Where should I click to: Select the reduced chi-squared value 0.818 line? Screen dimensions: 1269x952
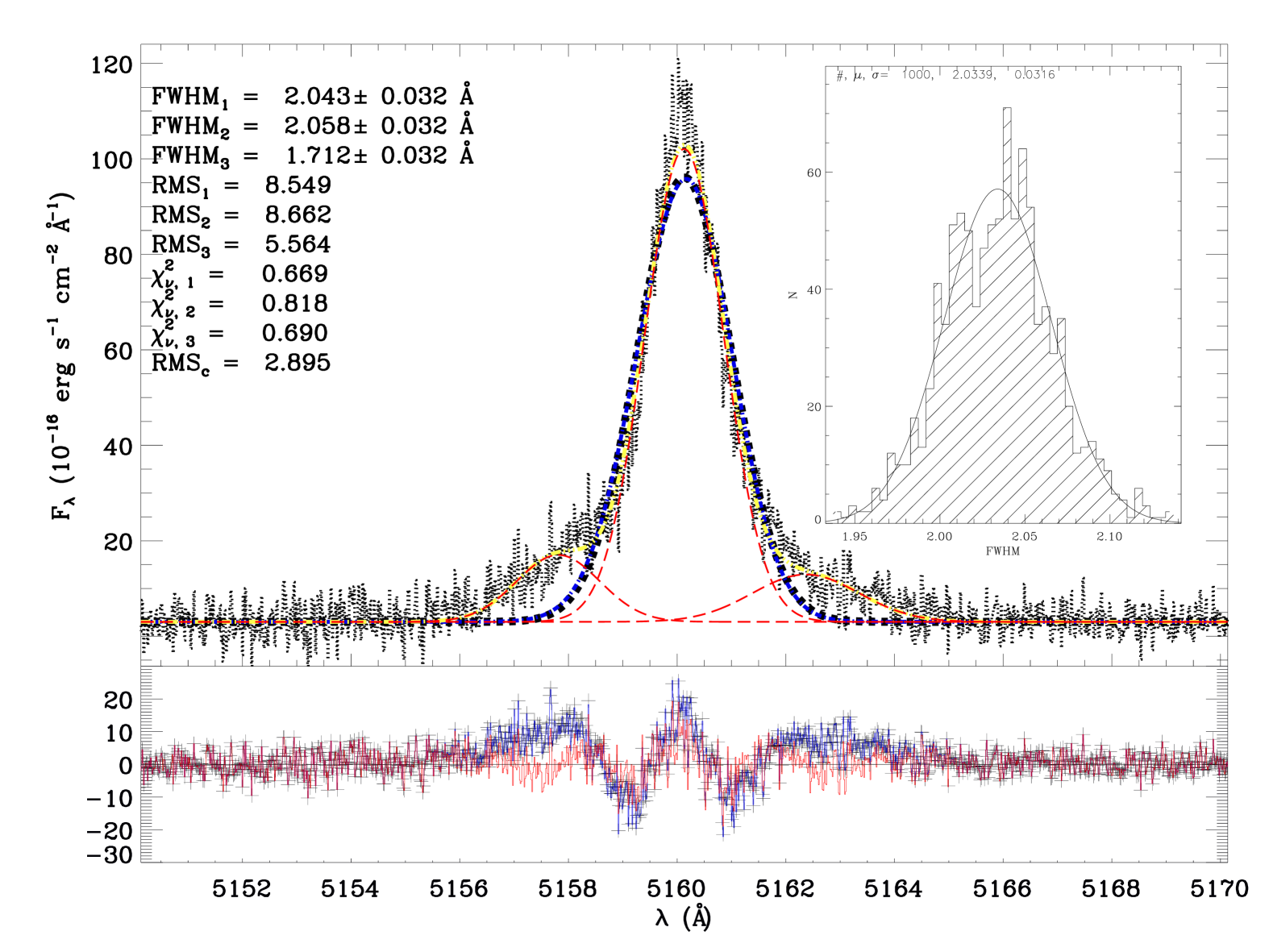[239, 304]
